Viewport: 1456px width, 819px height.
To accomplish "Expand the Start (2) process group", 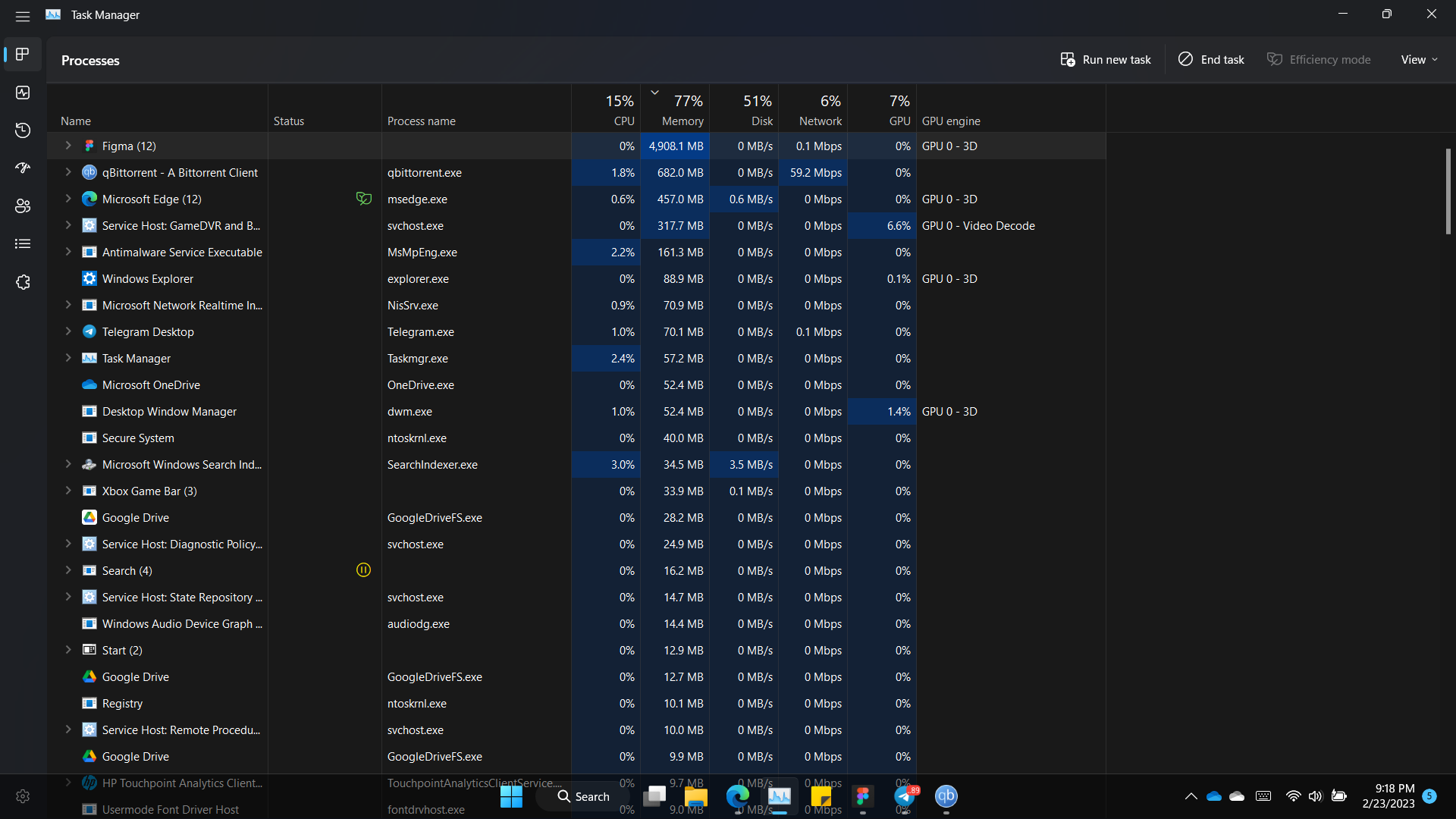I will tap(68, 650).
